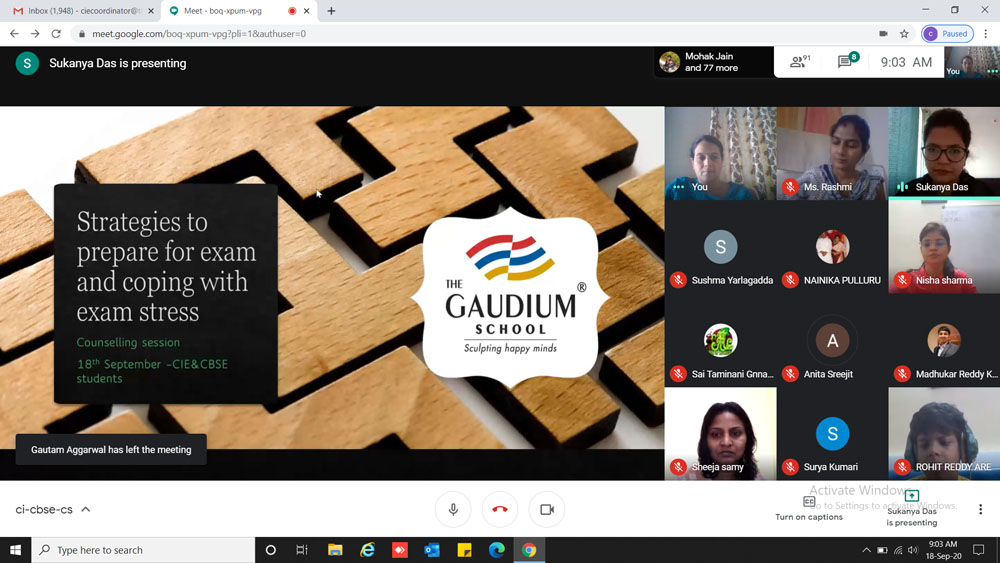This screenshot has width=1000, height=563.
Task: Open the Chrome three-dot menu
Action: (x=986, y=34)
